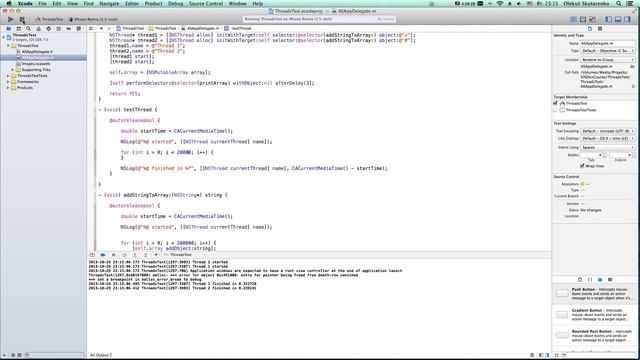Go forward in editor history
640x360 pixels.
(x=109, y=29)
